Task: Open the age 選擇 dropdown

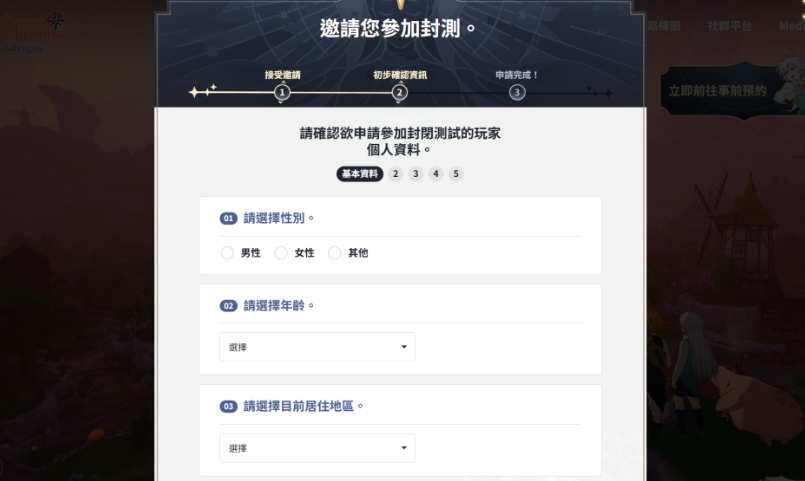Action: tap(317, 347)
